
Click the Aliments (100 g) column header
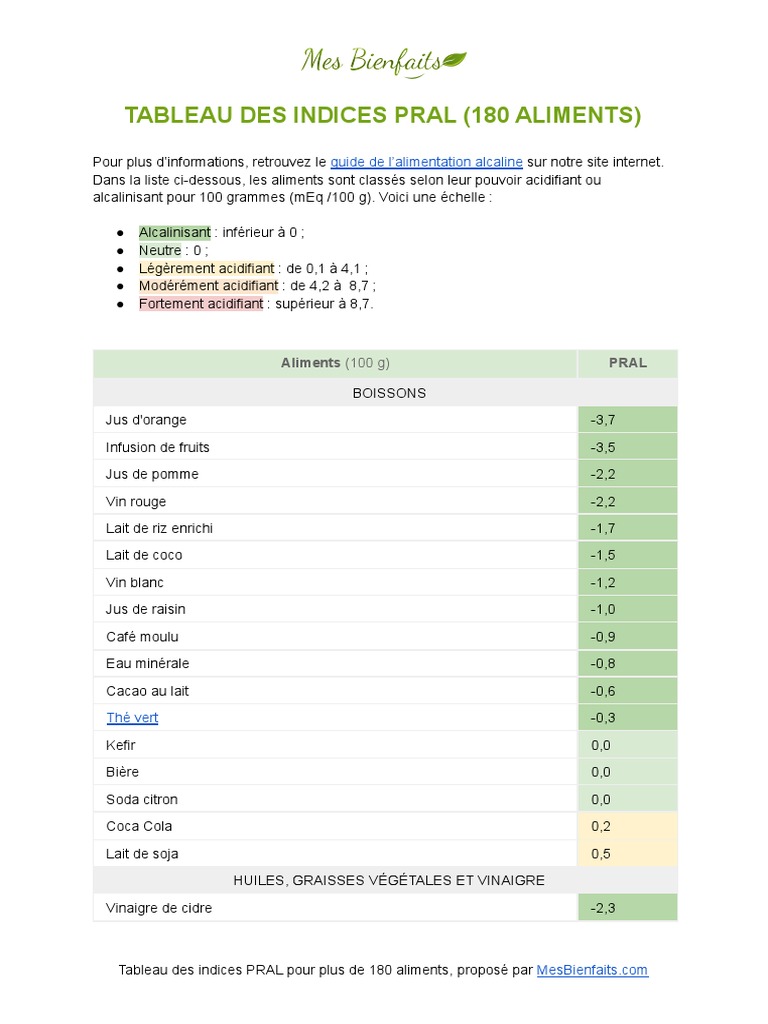coord(335,363)
